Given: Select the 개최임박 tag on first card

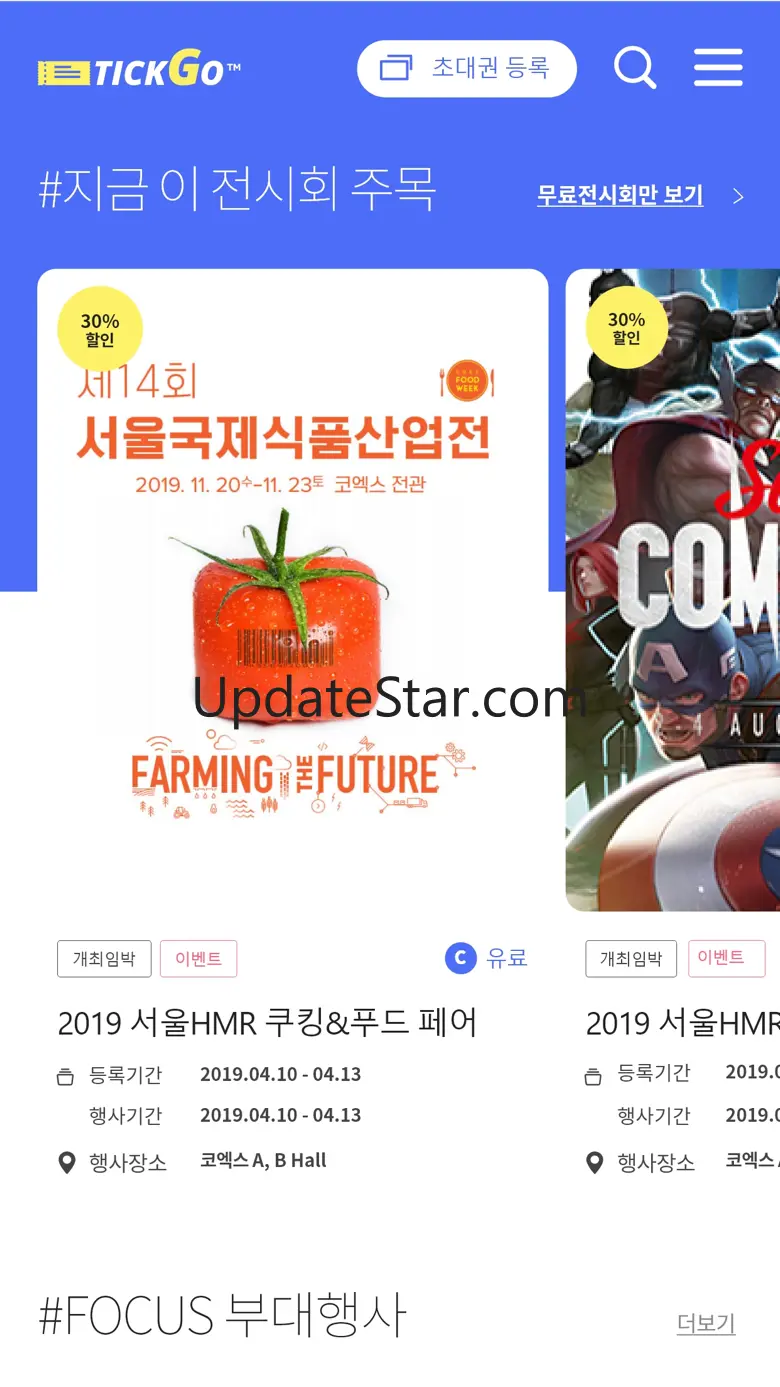Looking at the screenshot, I should click(x=104, y=959).
